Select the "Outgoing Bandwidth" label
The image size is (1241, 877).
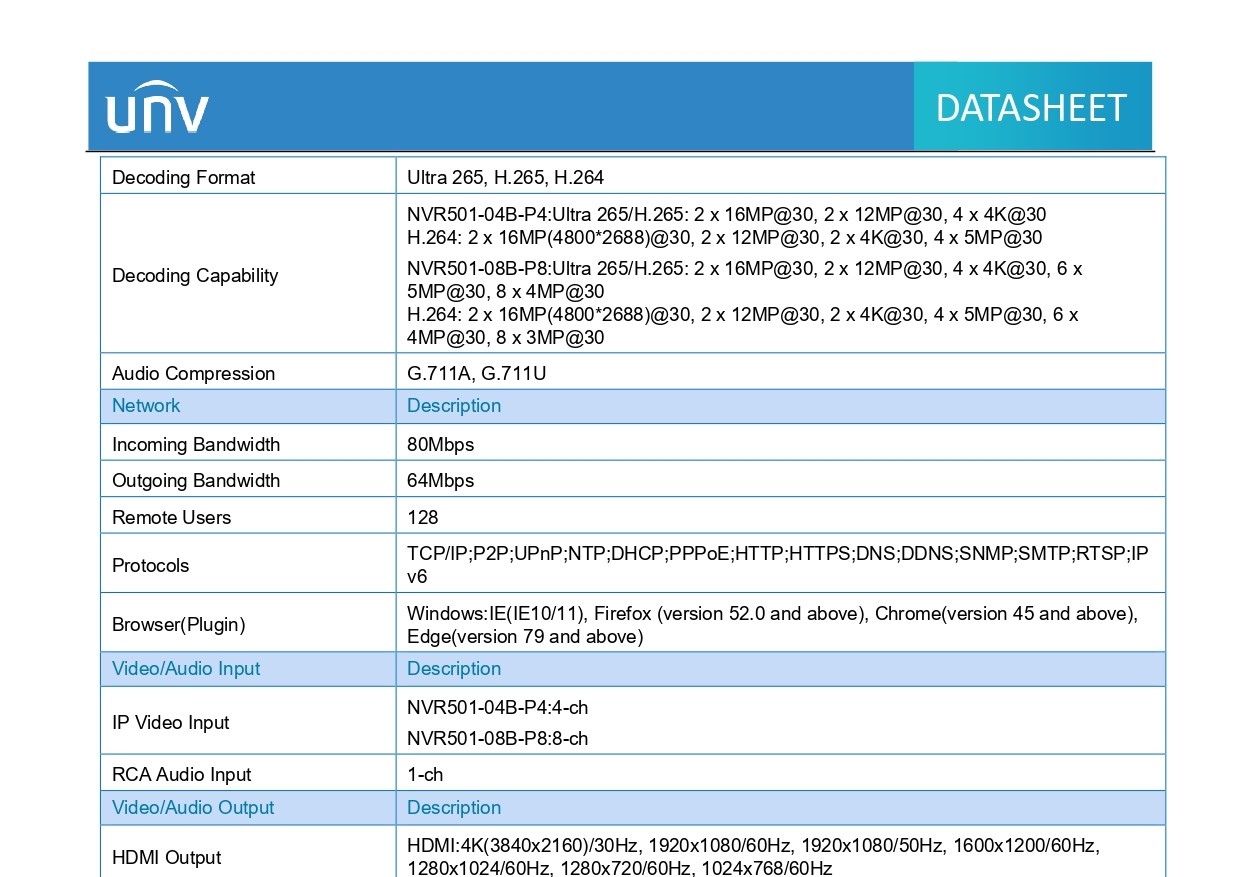[196, 481]
